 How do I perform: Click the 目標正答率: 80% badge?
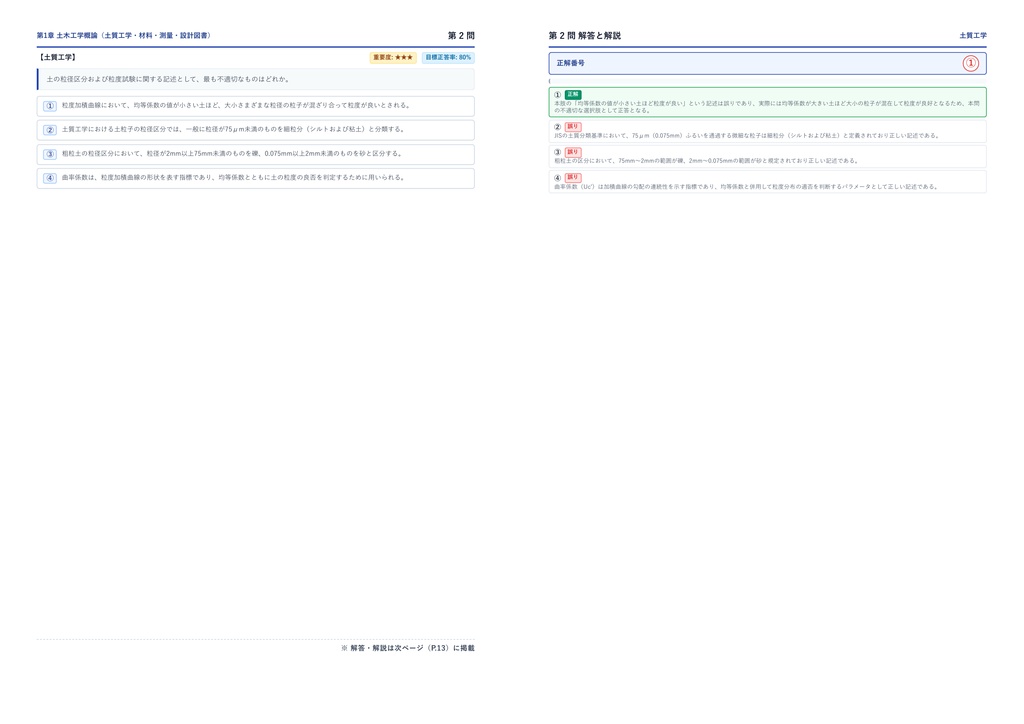[448, 57]
